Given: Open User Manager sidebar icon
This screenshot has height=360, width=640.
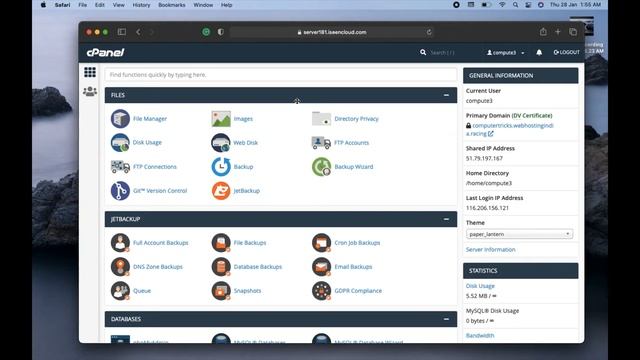Looking at the screenshot, I should point(90,91).
